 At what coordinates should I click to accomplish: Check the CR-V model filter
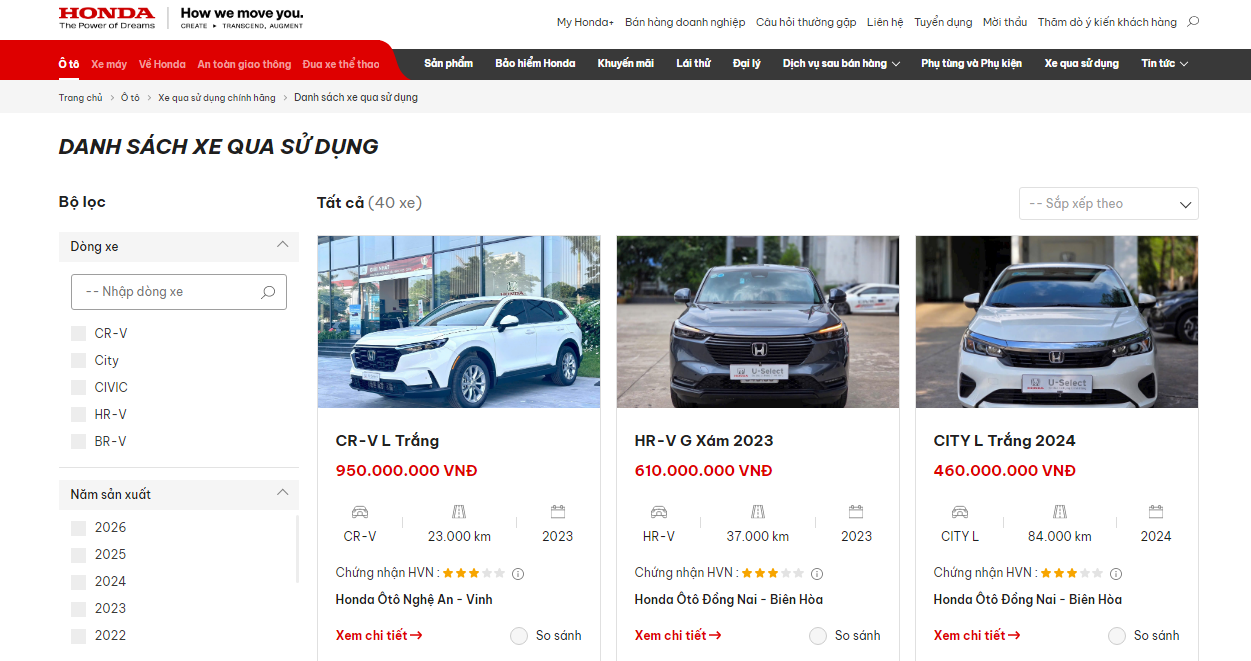tap(78, 333)
